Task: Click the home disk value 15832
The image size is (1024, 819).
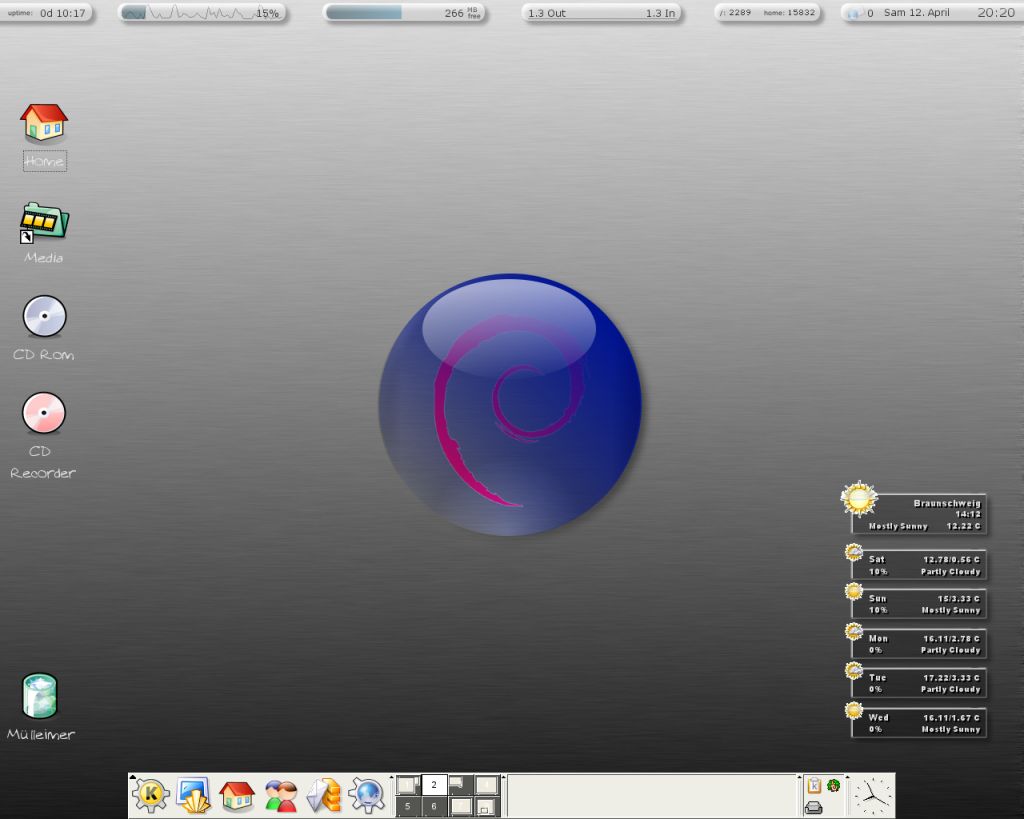Action: pyautogui.click(x=801, y=12)
